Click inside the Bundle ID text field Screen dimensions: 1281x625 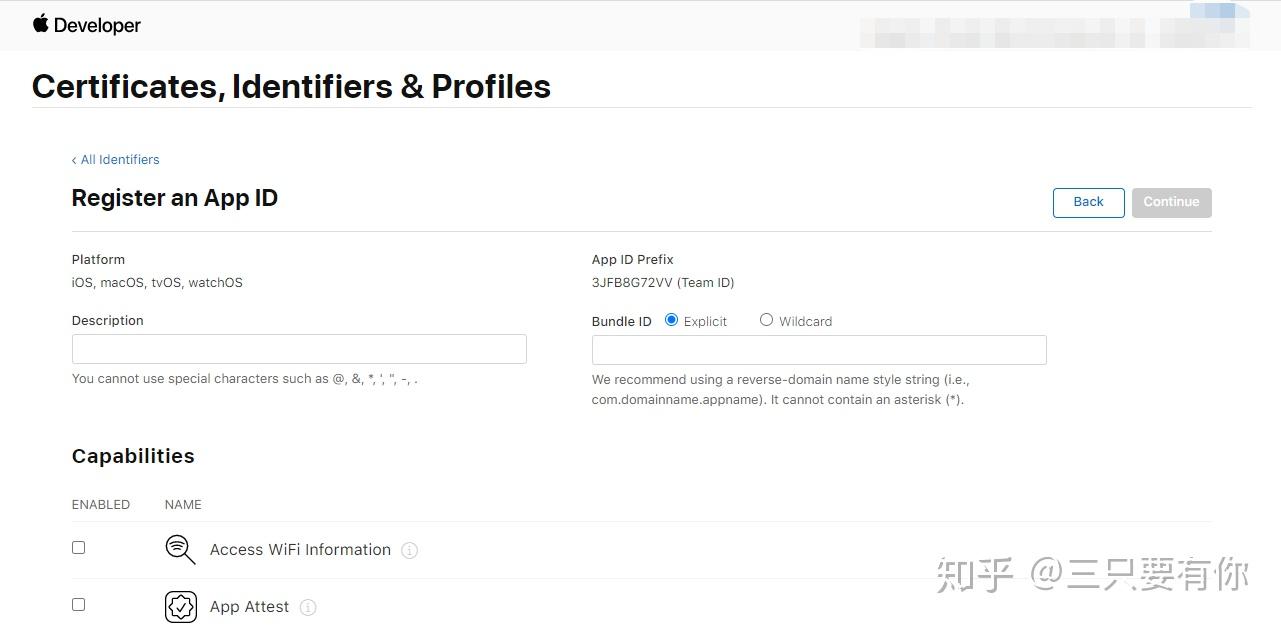point(818,349)
